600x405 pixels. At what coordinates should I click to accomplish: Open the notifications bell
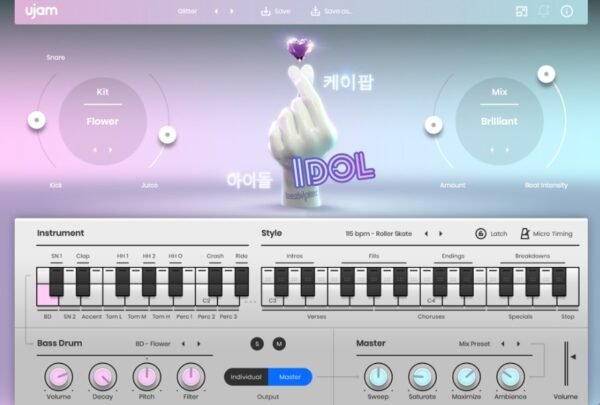click(x=544, y=11)
